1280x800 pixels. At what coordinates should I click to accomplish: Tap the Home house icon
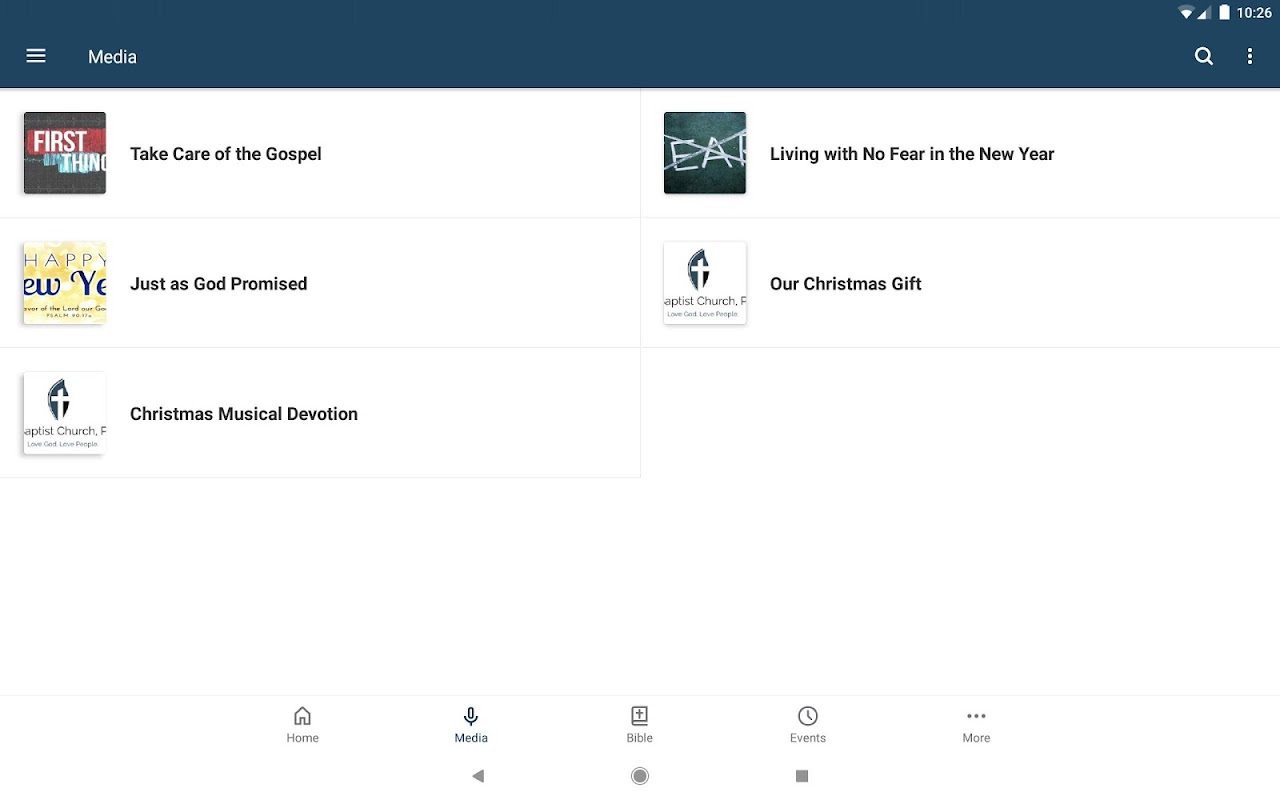302,716
